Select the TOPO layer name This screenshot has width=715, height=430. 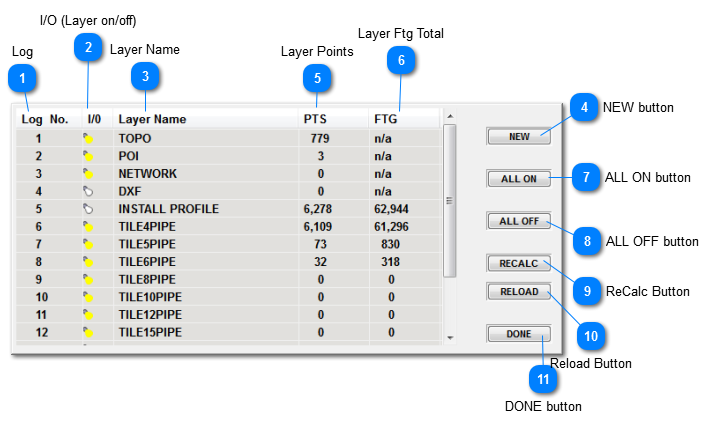coord(135,139)
